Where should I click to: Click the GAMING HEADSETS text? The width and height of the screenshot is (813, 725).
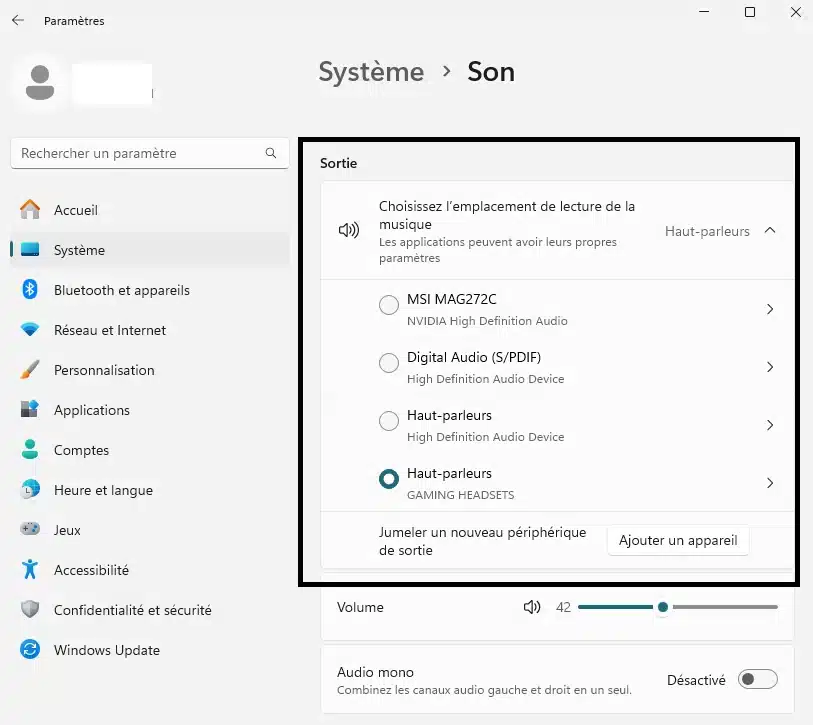[x=460, y=495]
